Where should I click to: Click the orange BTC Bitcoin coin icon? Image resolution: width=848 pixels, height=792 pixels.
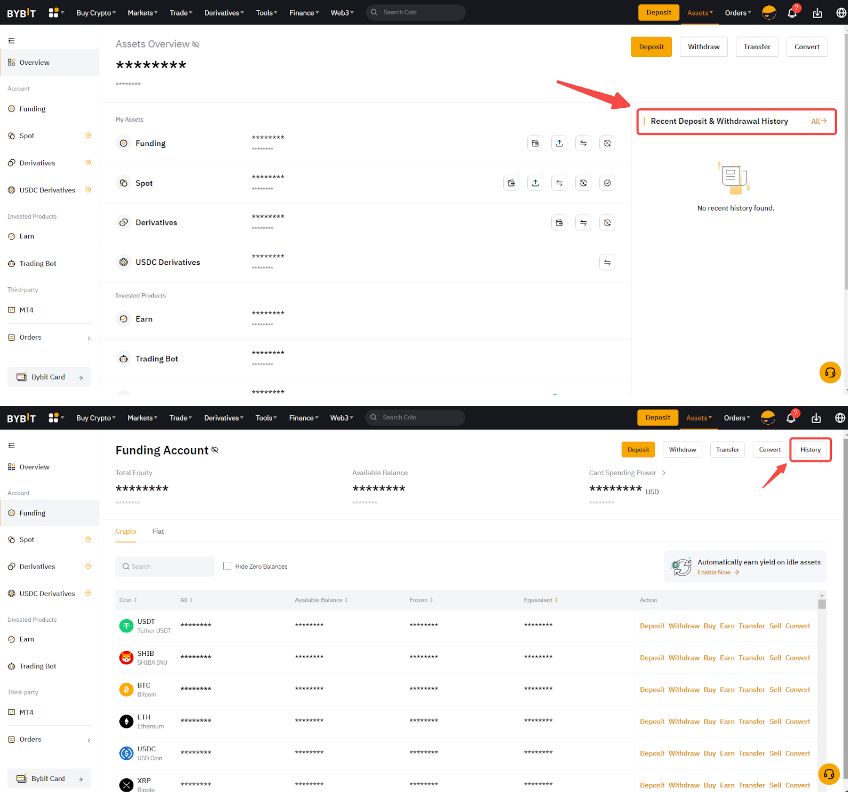pos(126,690)
